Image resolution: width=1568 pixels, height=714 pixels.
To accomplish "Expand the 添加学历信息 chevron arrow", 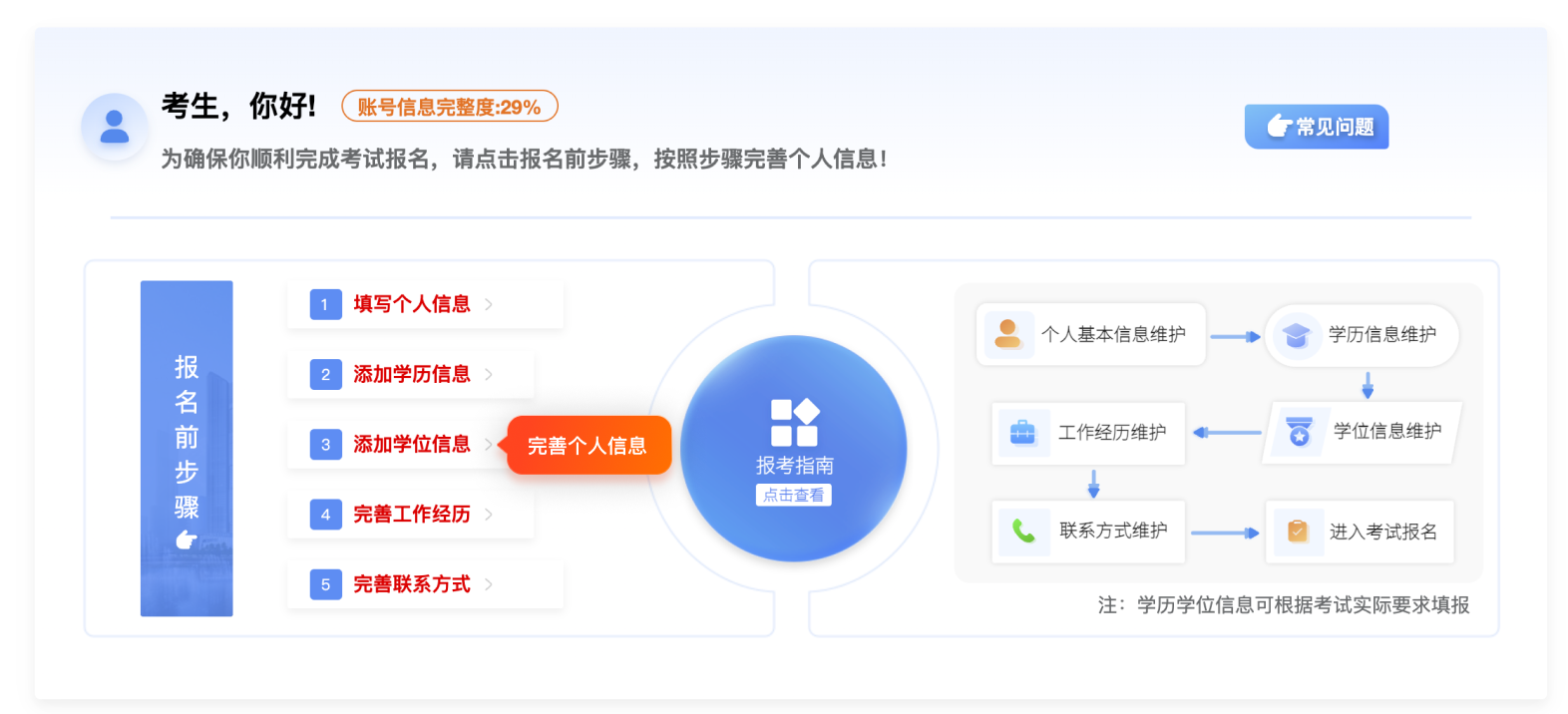I will [489, 374].
